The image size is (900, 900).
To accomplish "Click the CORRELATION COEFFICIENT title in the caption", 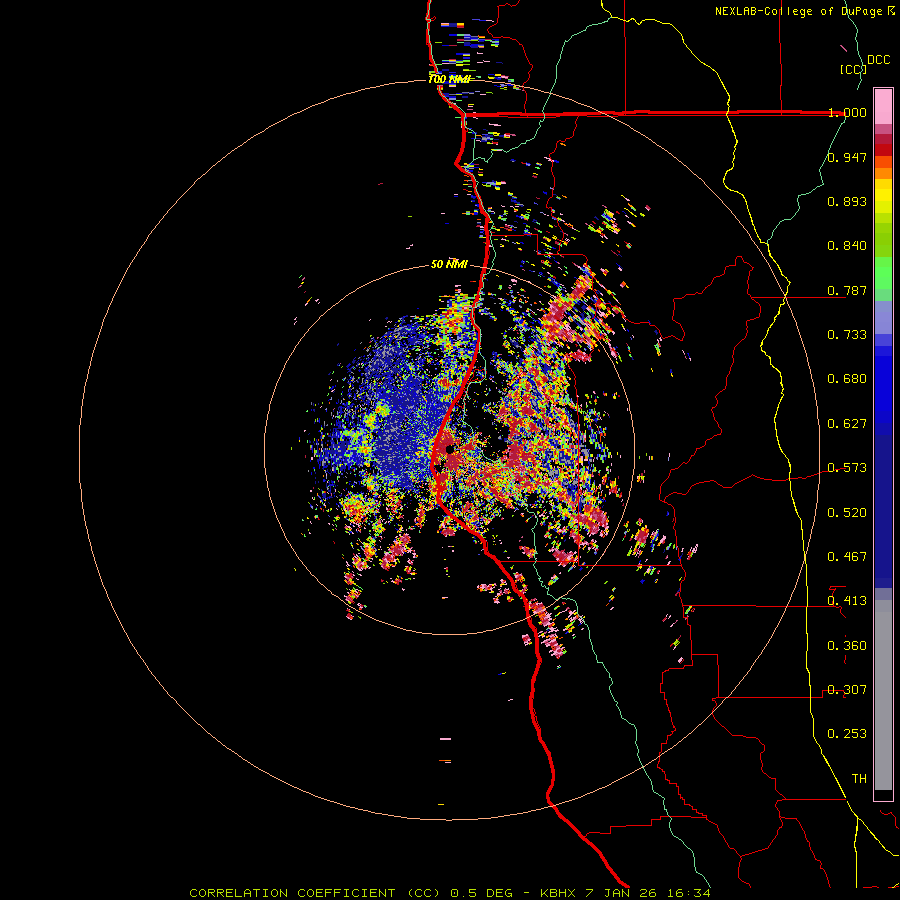I will [292, 893].
